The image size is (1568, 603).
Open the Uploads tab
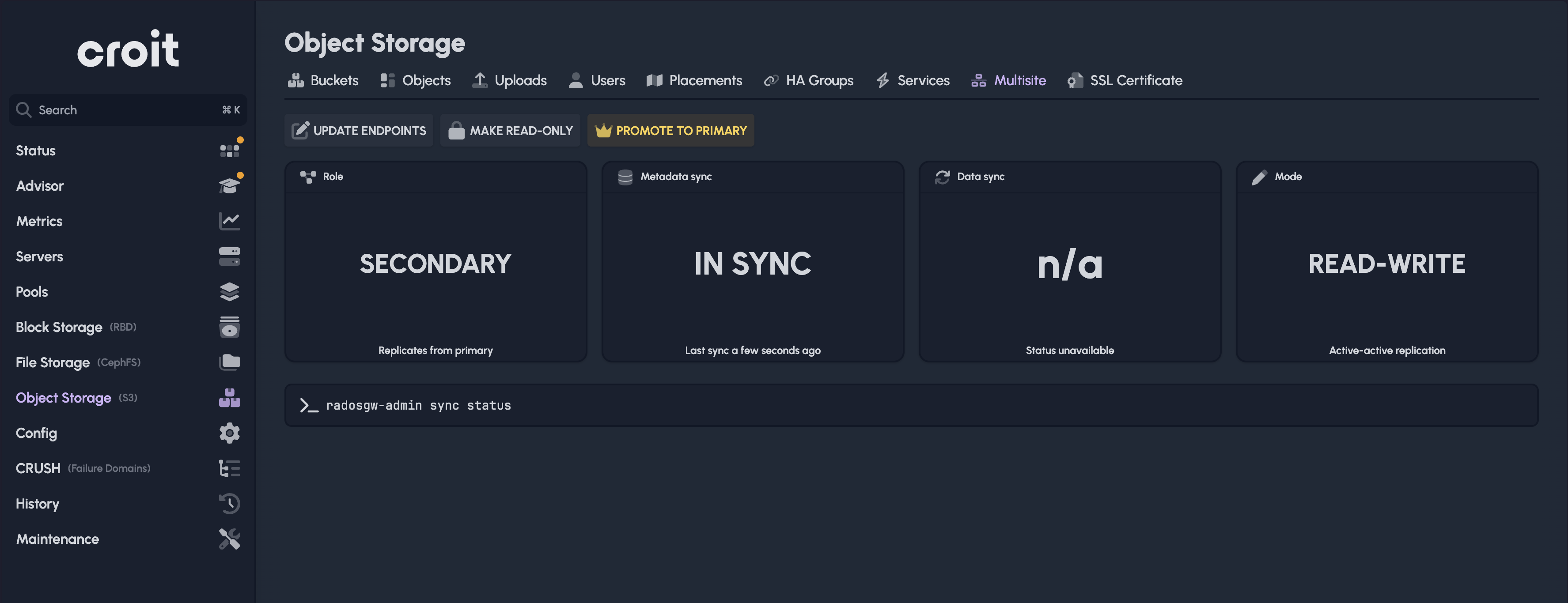(509, 80)
